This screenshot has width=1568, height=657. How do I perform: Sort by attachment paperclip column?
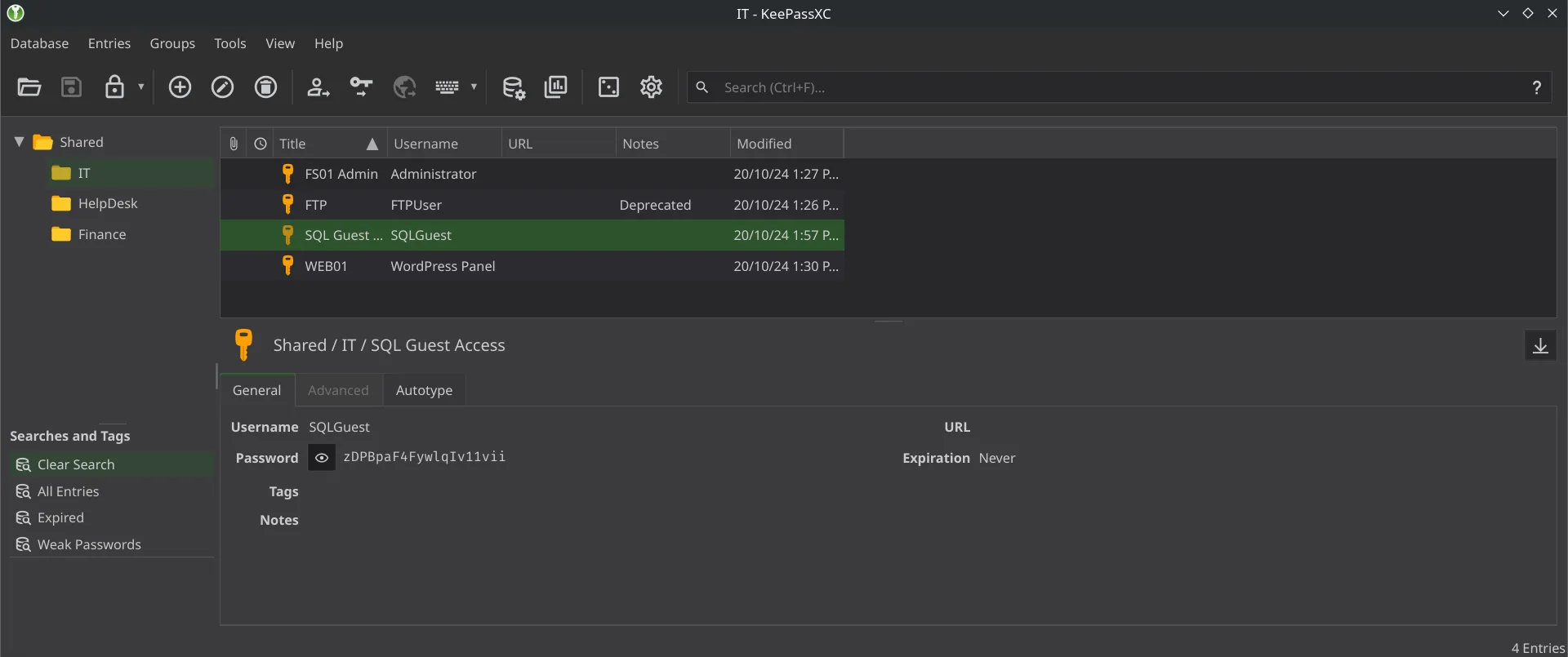coord(234,144)
